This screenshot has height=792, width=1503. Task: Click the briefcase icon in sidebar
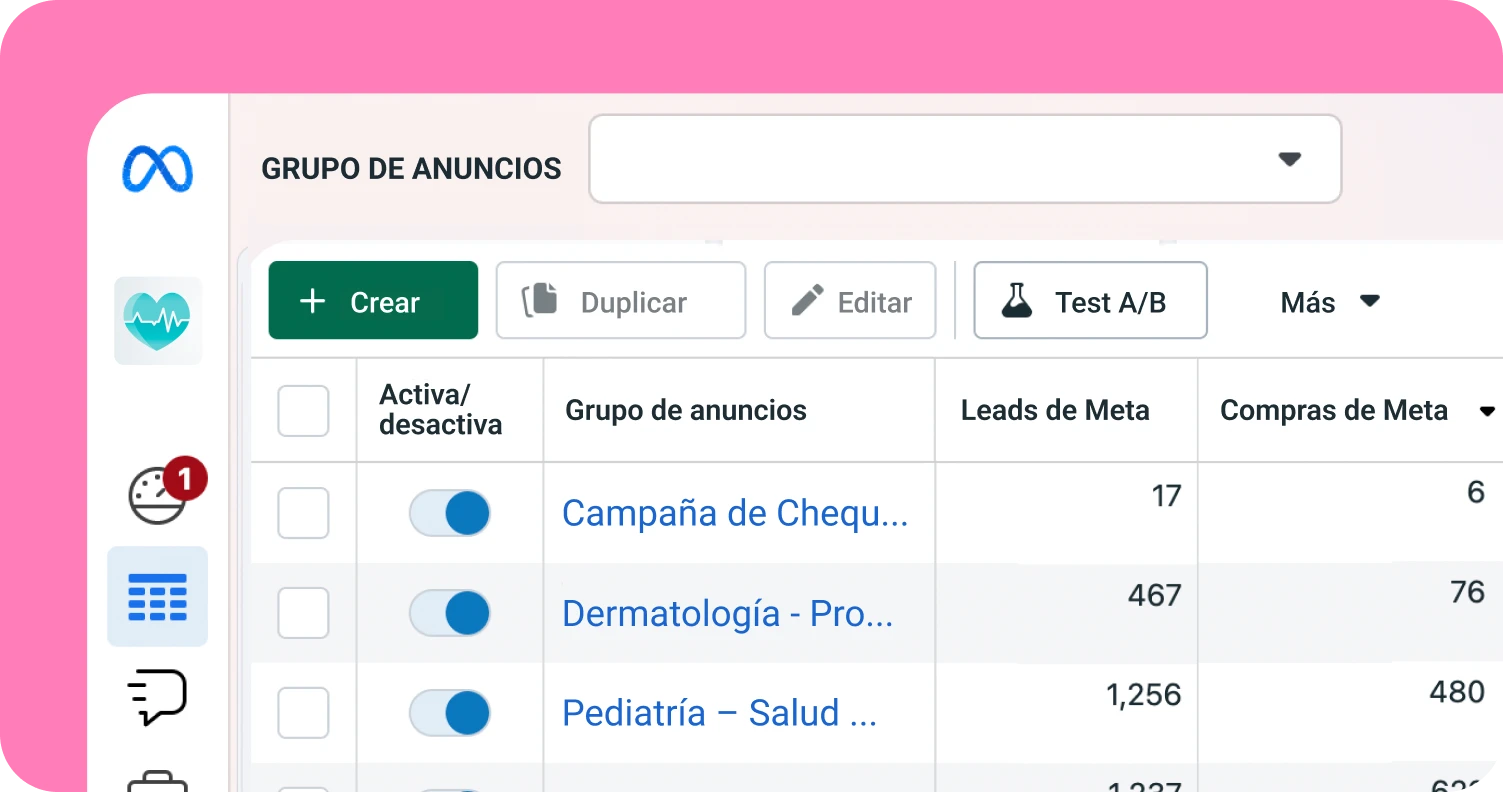point(158,780)
